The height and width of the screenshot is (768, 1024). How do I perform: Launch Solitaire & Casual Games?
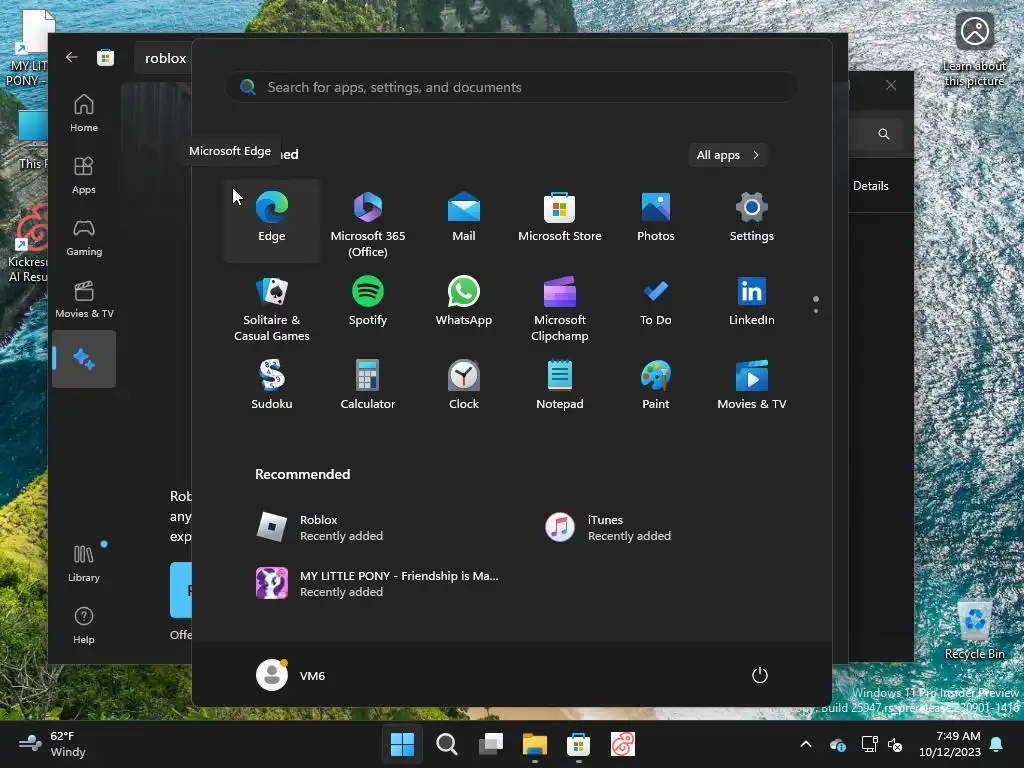[x=272, y=307]
